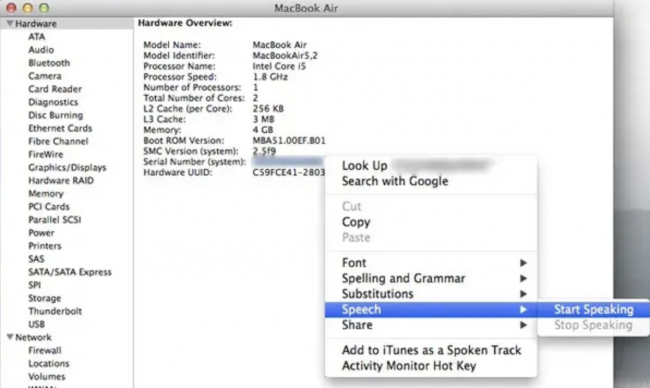Select Hardware RAID in the sidebar
Viewport: 650px width, 388px height.
click(61, 180)
